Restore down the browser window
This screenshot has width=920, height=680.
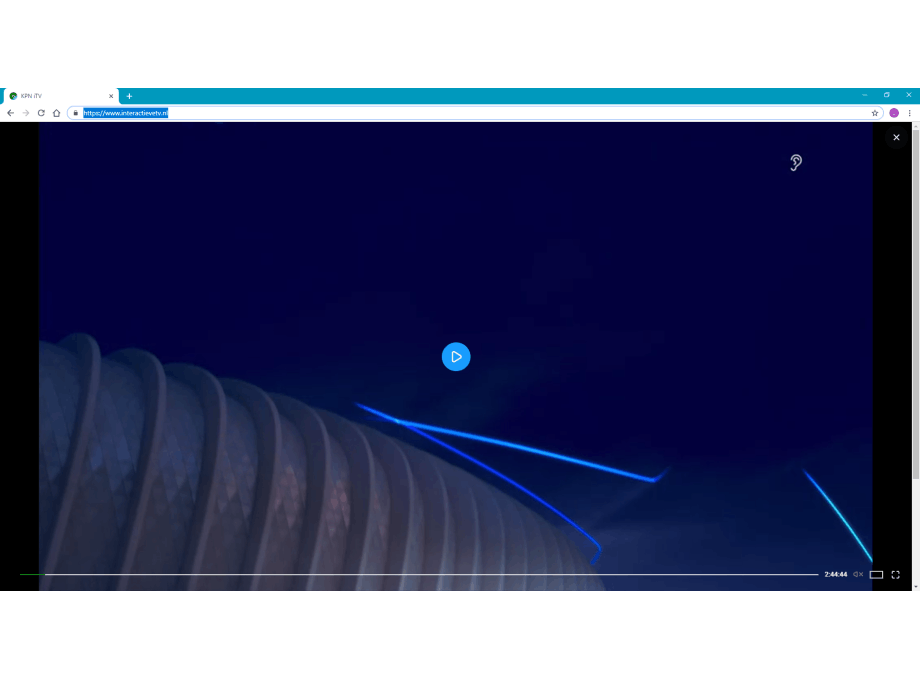(x=887, y=95)
